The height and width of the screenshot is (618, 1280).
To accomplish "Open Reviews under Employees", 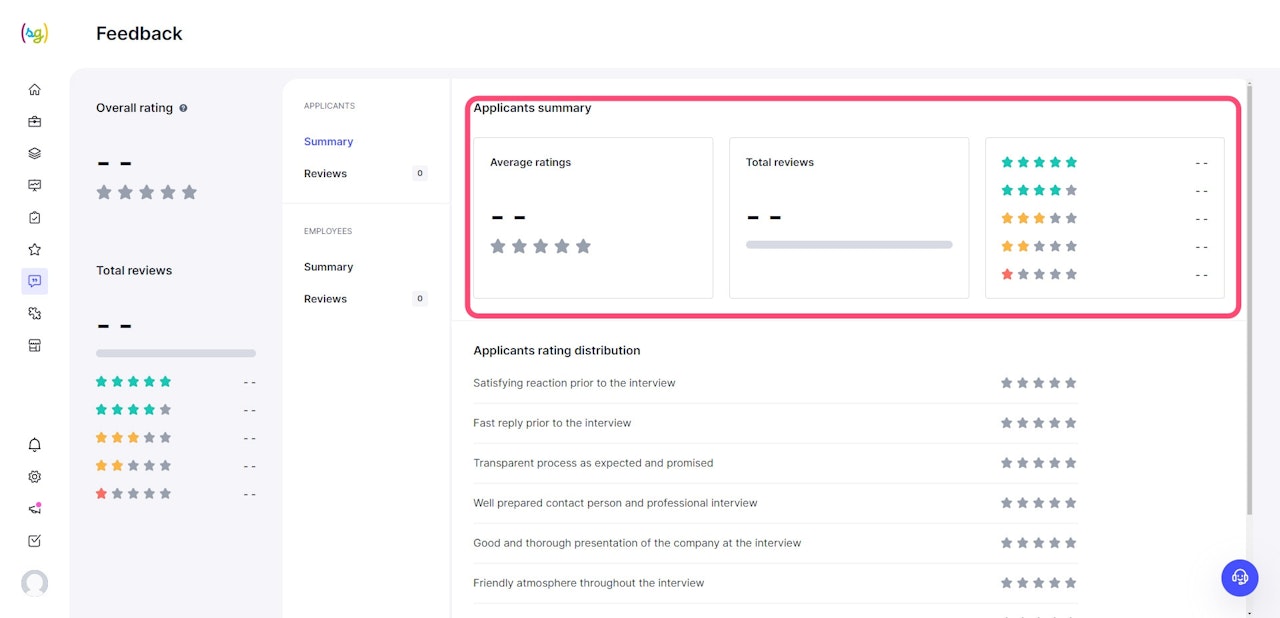I will [x=326, y=299].
